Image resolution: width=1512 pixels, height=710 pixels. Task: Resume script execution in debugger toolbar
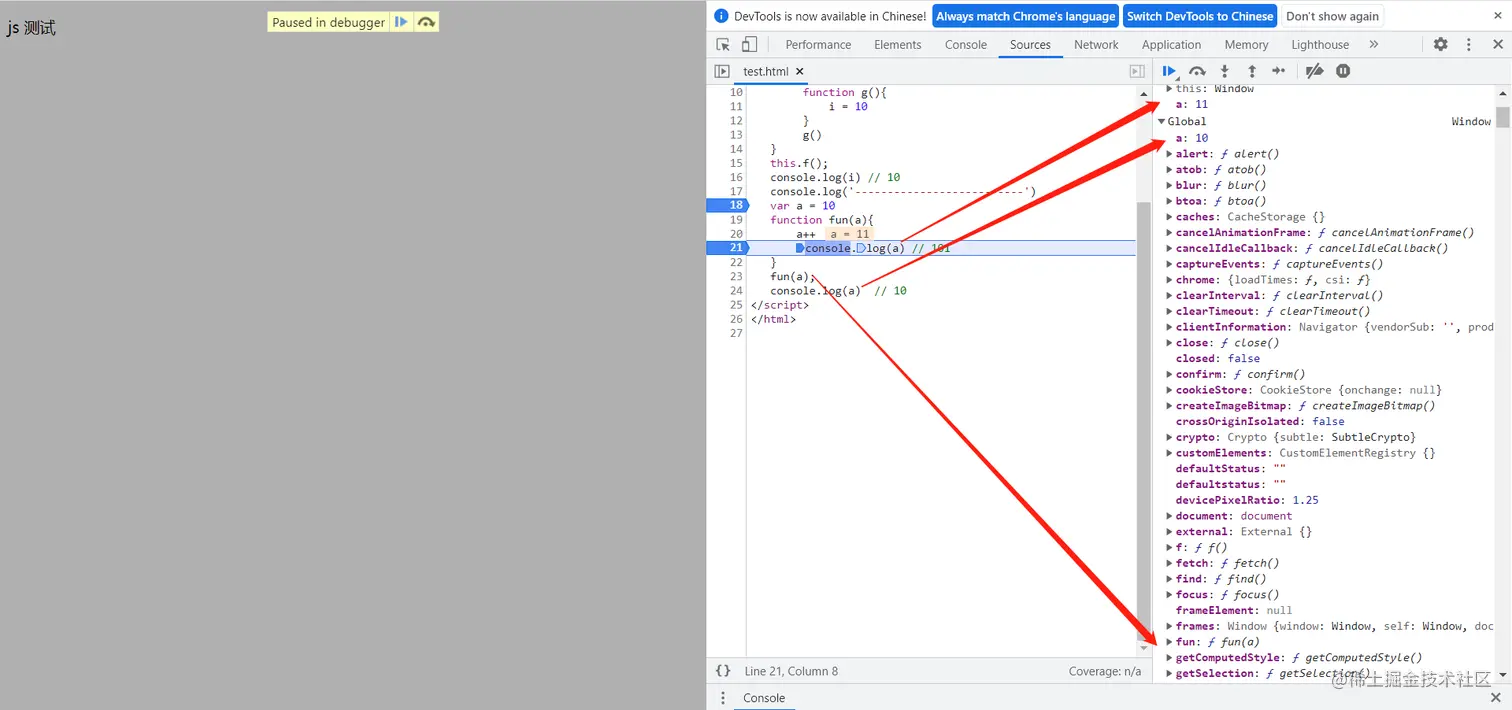click(x=1169, y=71)
